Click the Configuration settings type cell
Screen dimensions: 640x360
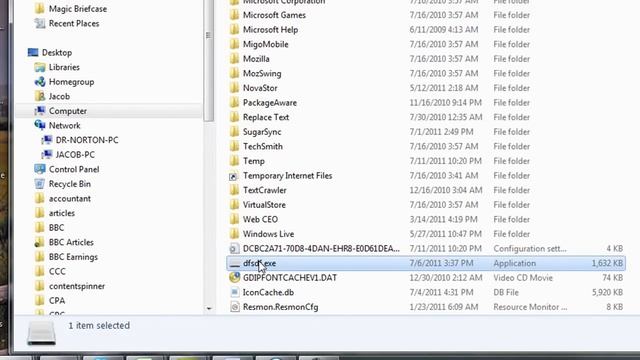tap(530, 249)
